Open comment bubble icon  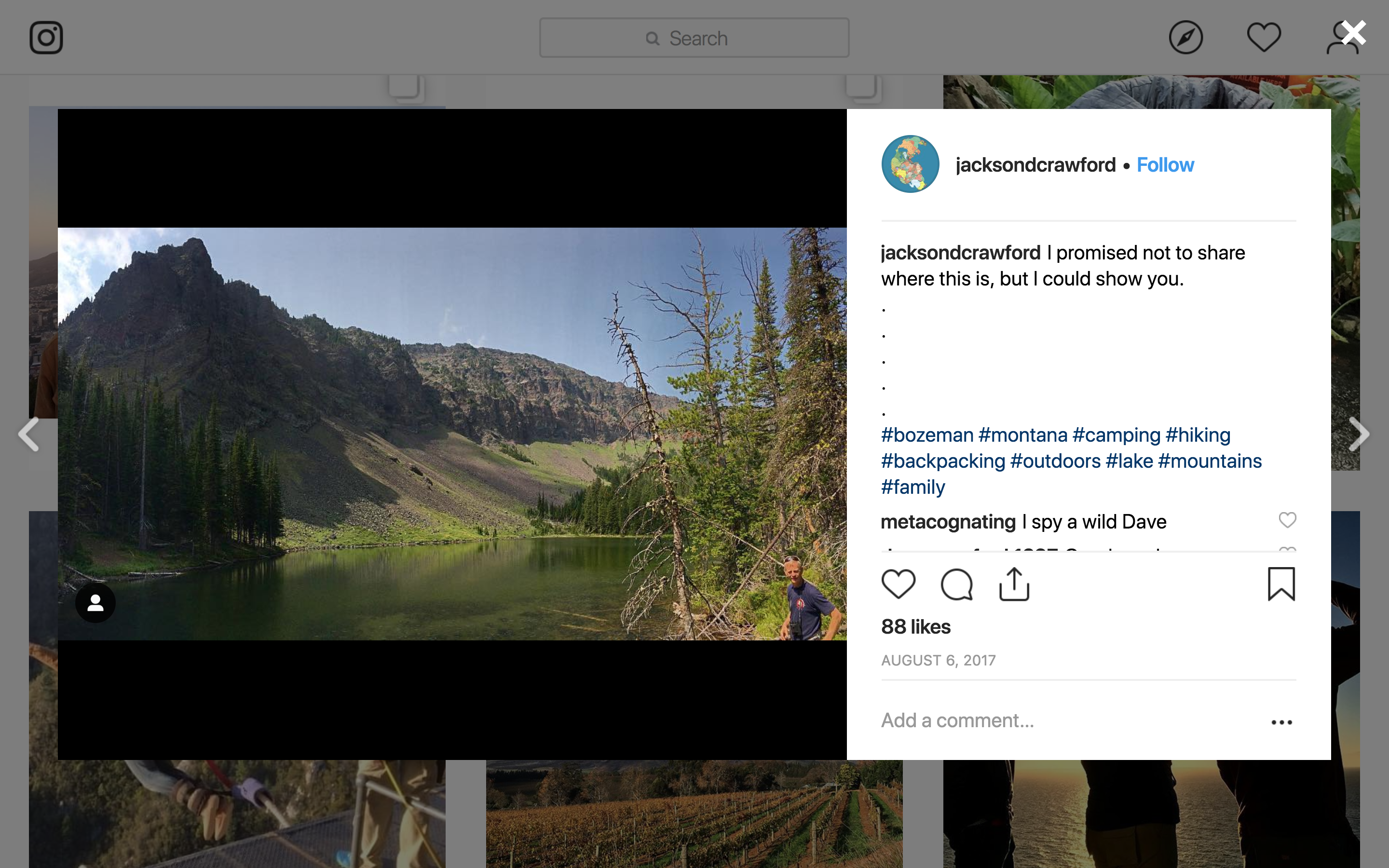pos(956,584)
